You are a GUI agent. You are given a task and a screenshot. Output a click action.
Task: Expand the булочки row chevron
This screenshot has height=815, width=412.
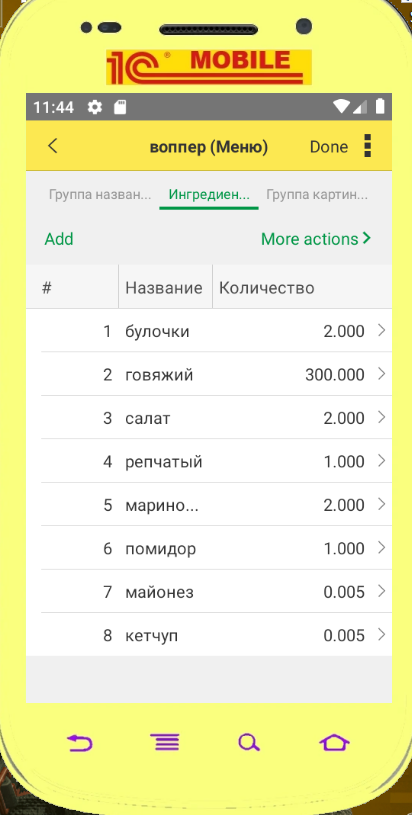coord(382,330)
